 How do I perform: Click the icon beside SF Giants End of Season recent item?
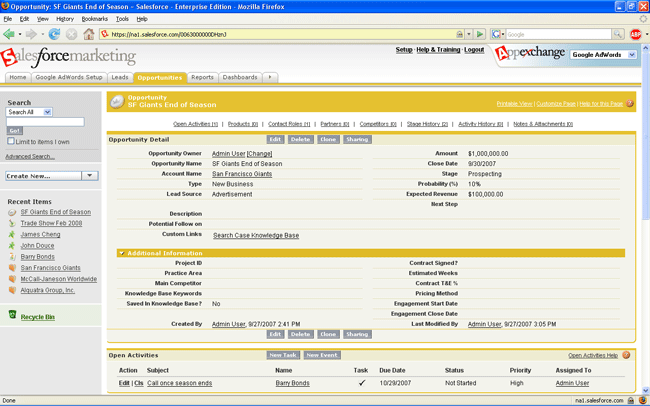tap(12, 212)
